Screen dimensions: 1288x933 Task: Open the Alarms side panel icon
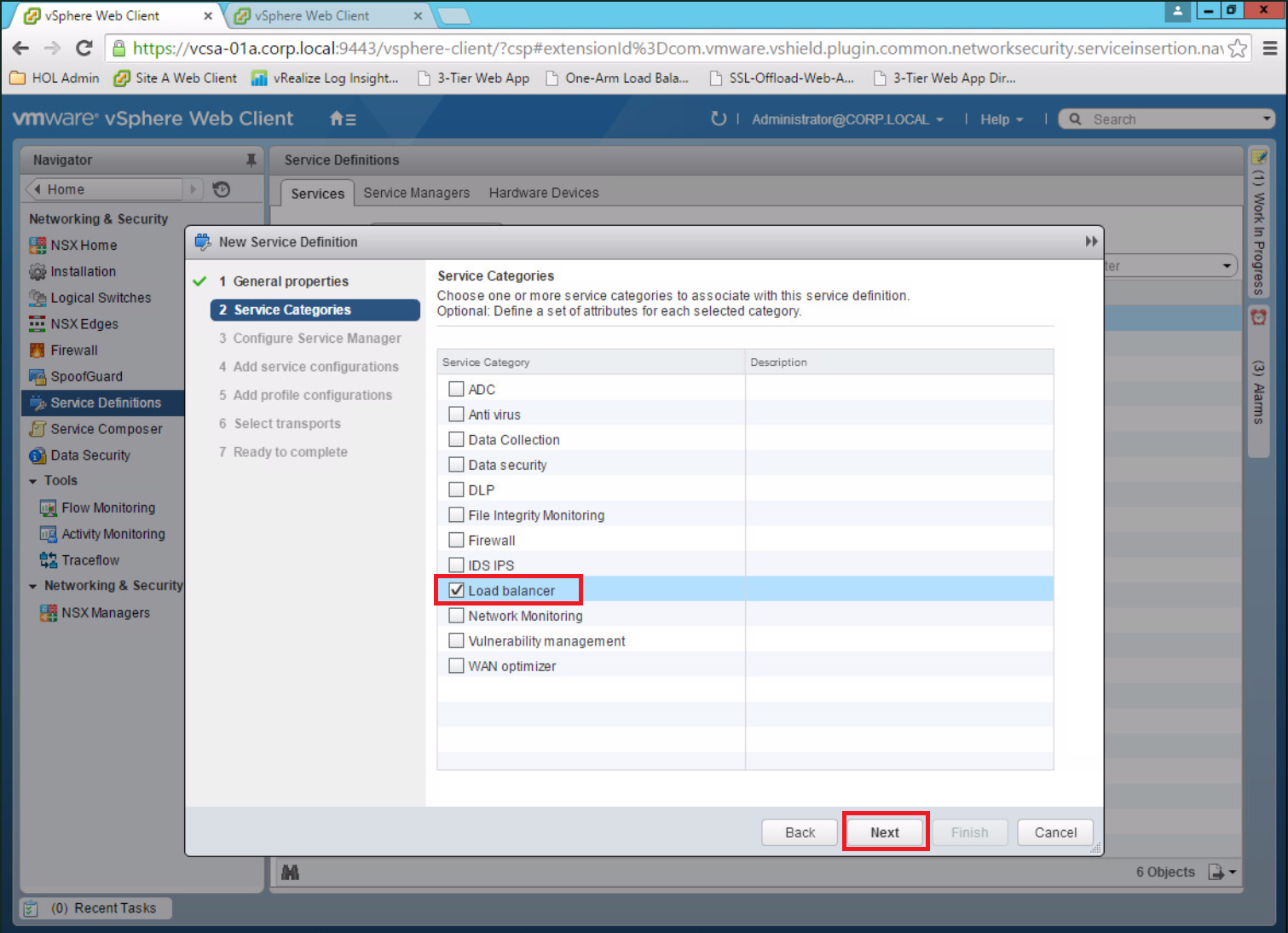coord(1259,317)
